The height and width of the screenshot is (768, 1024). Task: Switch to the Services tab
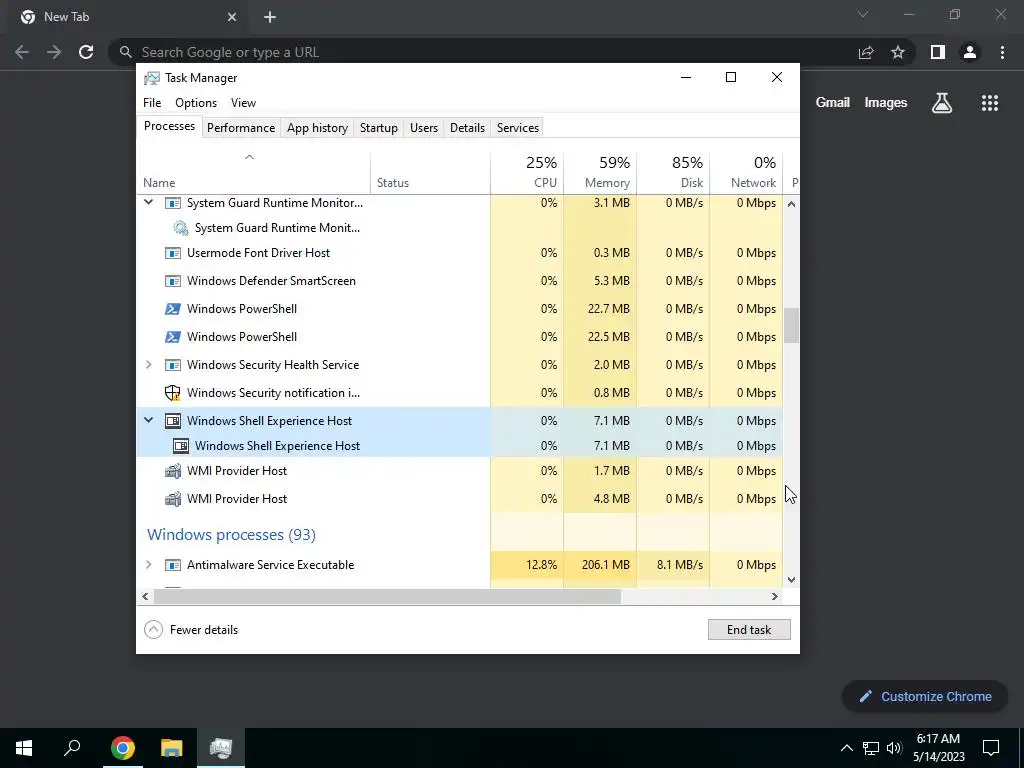click(x=518, y=128)
